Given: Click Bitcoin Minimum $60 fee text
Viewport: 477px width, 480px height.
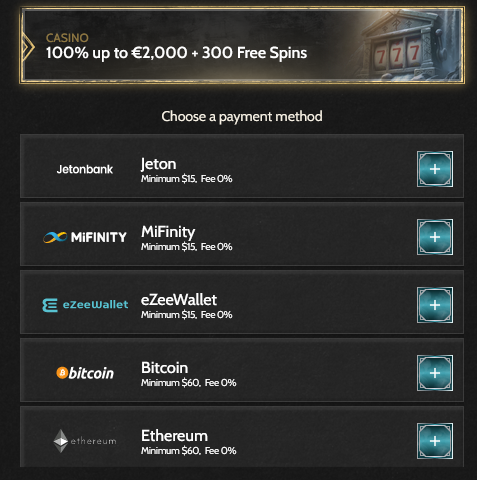Looking at the screenshot, I should click(x=188, y=383).
